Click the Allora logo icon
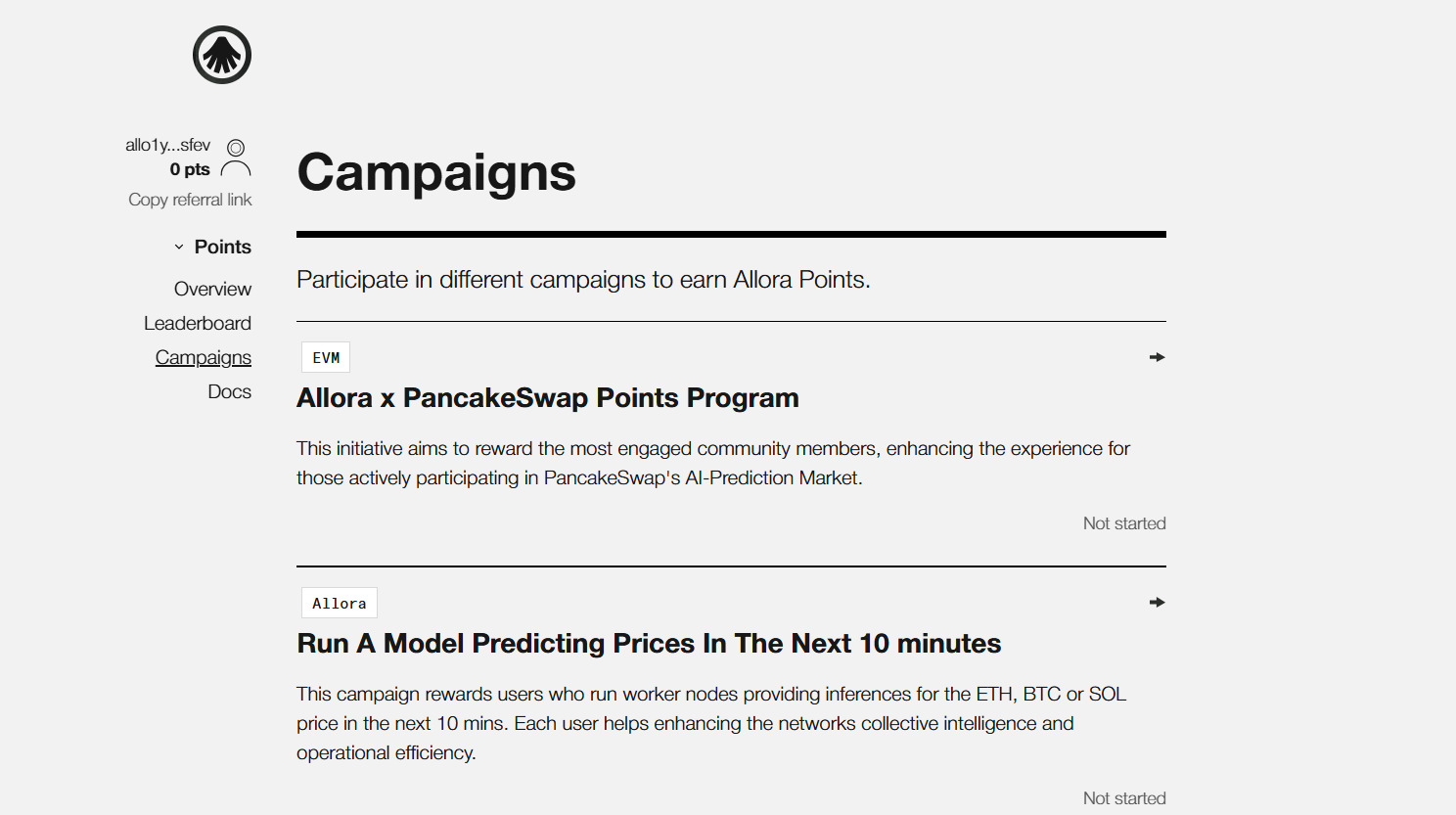The height and width of the screenshot is (815, 1456). click(x=222, y=55)
